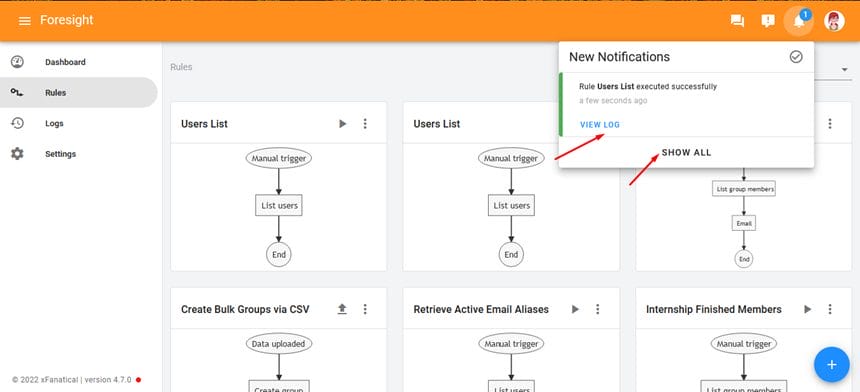Click the Rules breadcrumb label
This screenshot has width=860, height=392.
[x=181, y=67]
